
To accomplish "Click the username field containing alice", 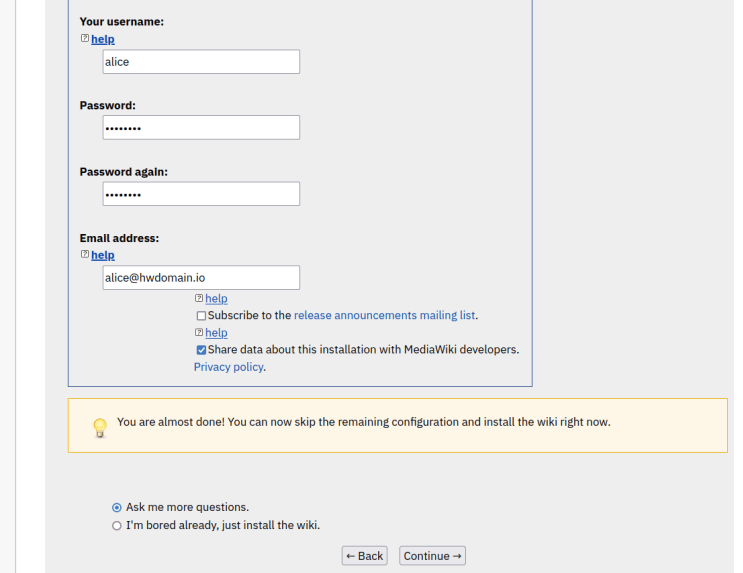I will point(201,62).
